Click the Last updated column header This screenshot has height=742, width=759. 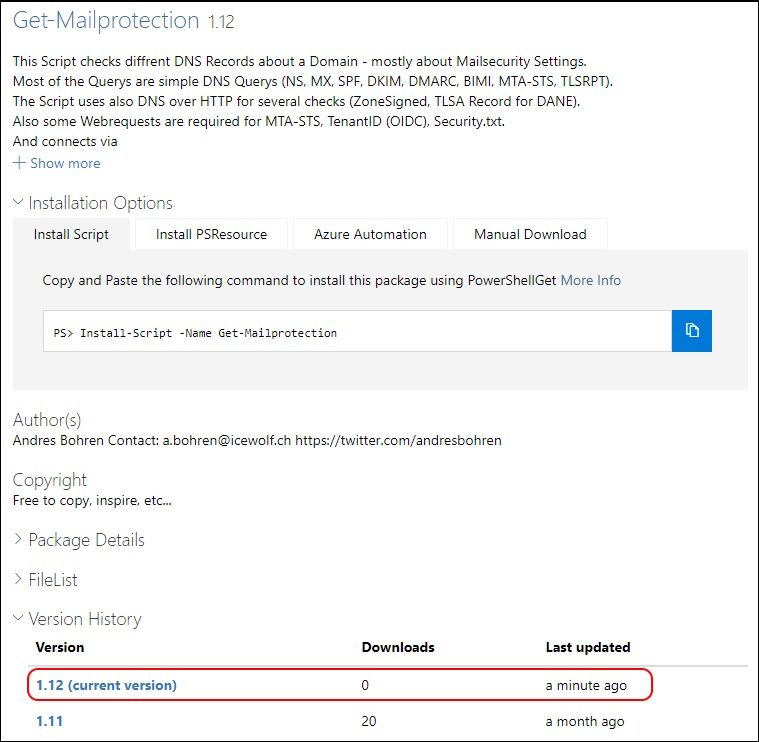tap(588, 647)
